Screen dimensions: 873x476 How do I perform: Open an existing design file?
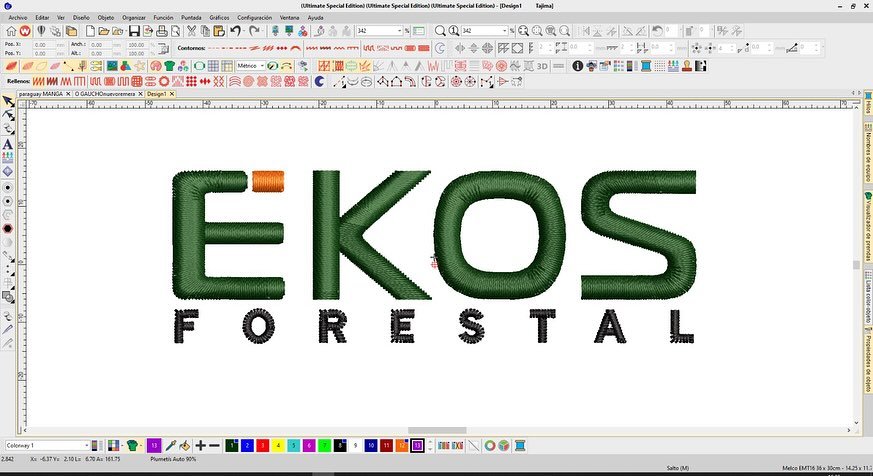103,31
